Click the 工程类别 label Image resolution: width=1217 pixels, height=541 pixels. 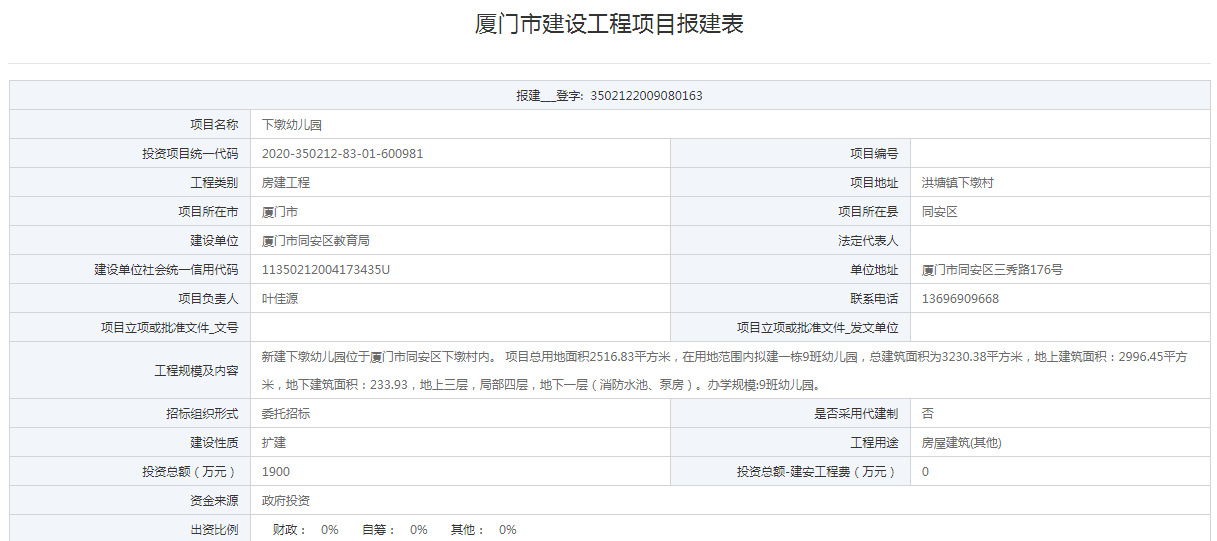(x=214, y=183)
